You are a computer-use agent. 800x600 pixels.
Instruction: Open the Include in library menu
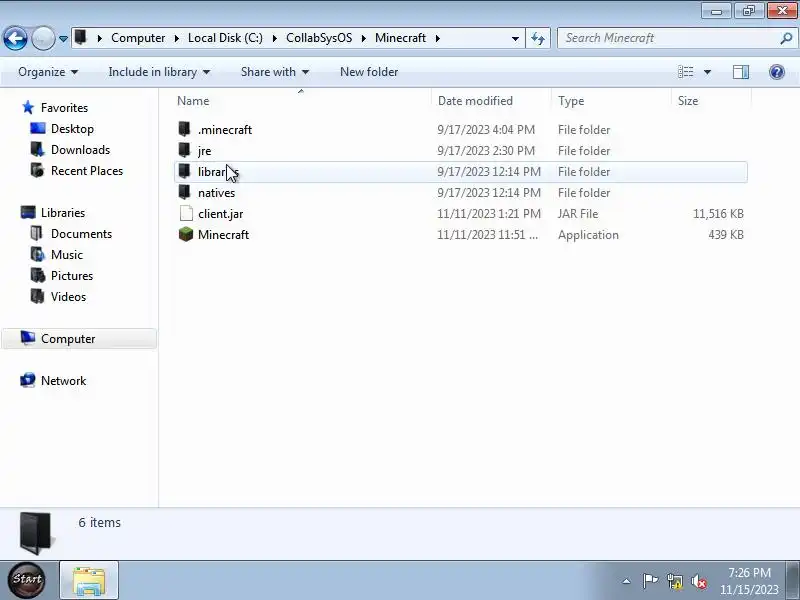pyautogui.click(x=159, y=72)
